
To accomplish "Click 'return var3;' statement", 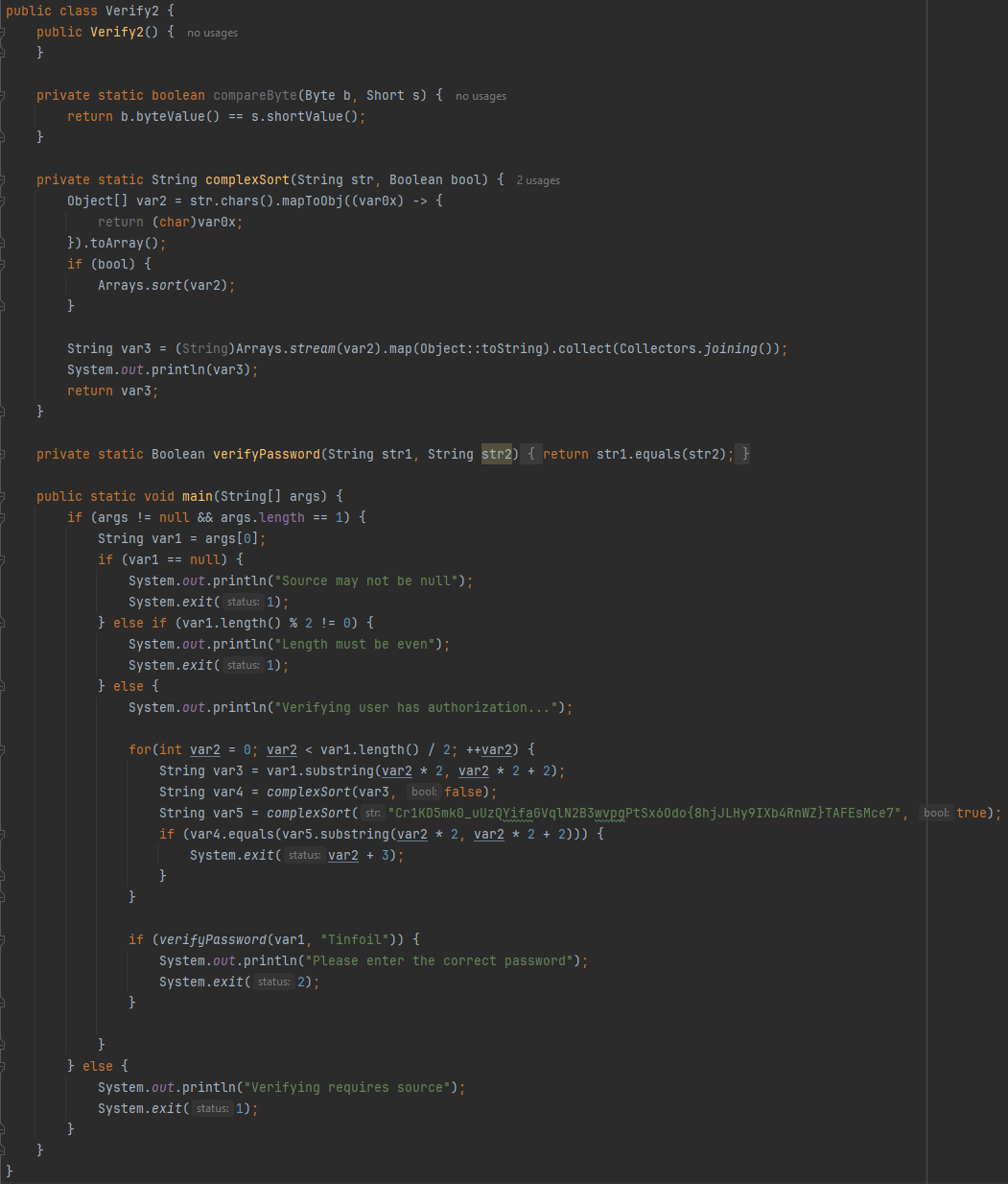I will coord(113,391).
